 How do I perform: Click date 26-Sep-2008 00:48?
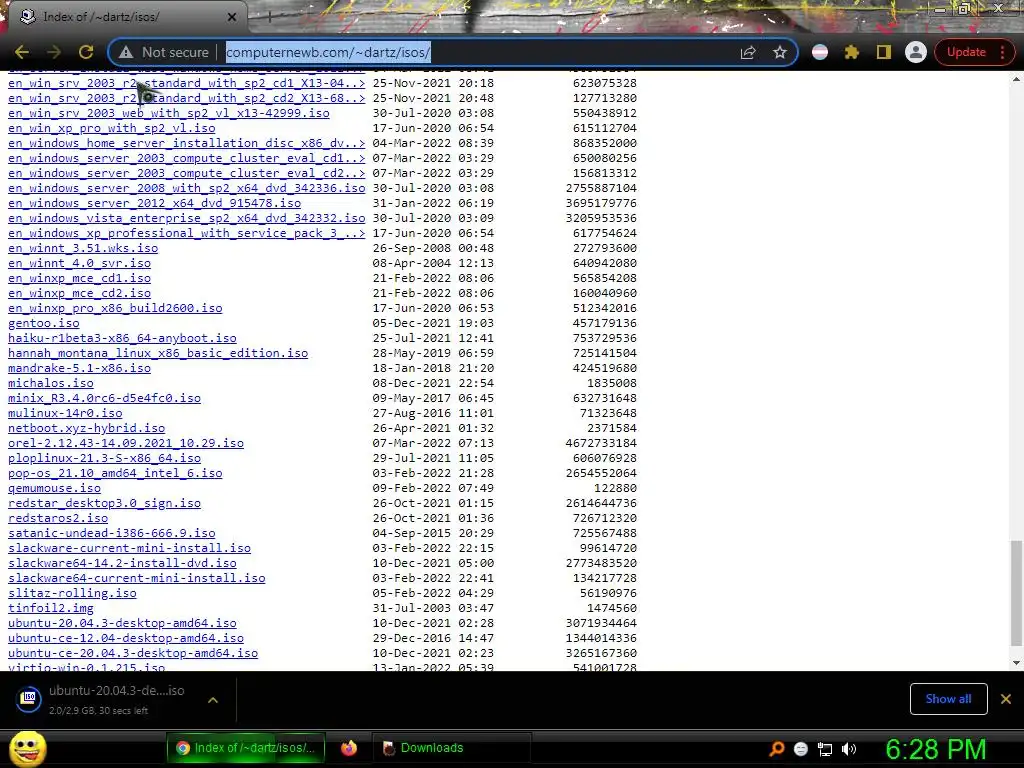pyautogui.click(x=433, y=248)
